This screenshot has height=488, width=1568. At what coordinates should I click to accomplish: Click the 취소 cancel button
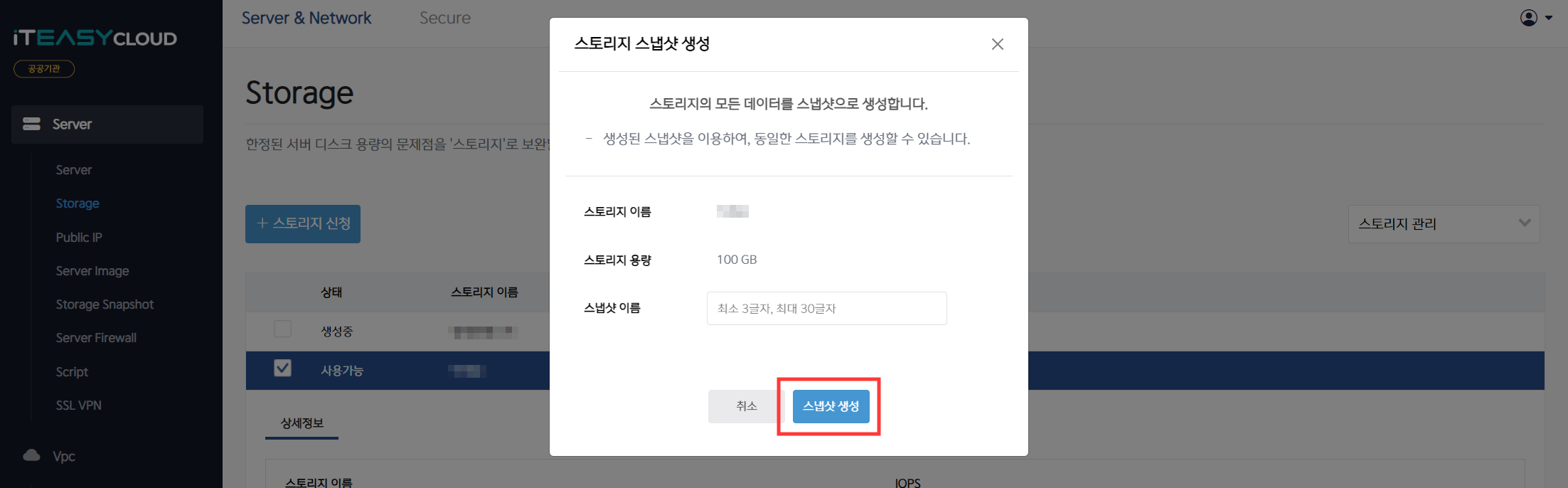coord(746,406)
